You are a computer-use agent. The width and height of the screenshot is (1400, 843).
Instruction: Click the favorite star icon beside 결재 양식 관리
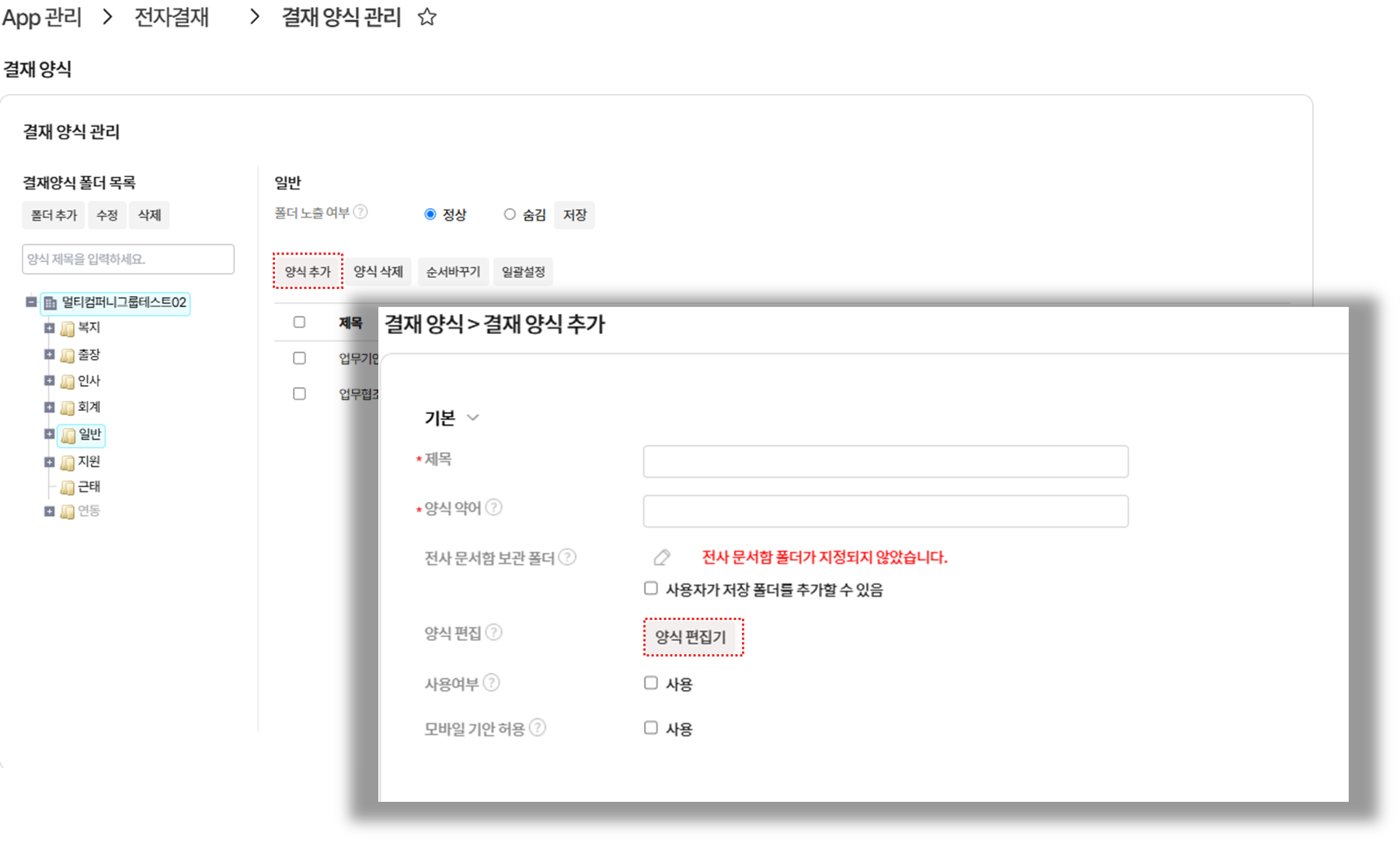pyautogui.click(x=427, y=17)
